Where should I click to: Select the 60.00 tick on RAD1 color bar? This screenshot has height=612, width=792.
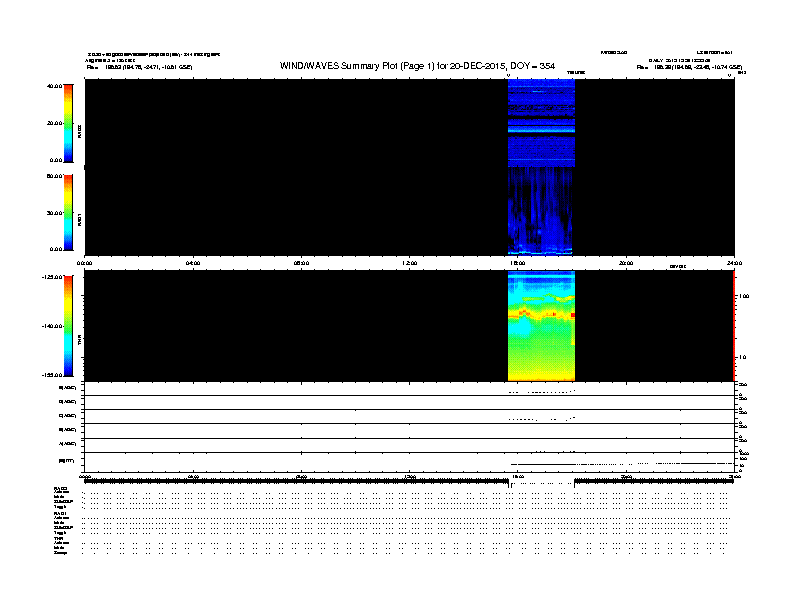(x=54, y=176)
